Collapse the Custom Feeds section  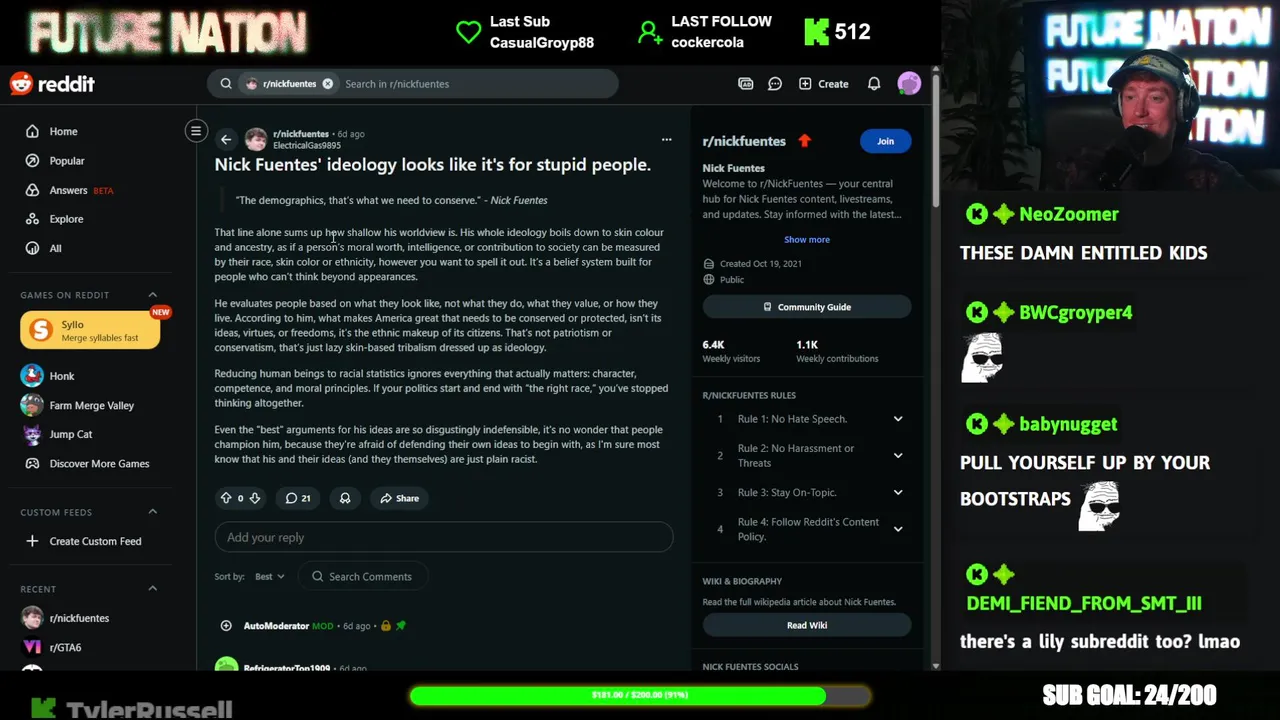[153, 512]
